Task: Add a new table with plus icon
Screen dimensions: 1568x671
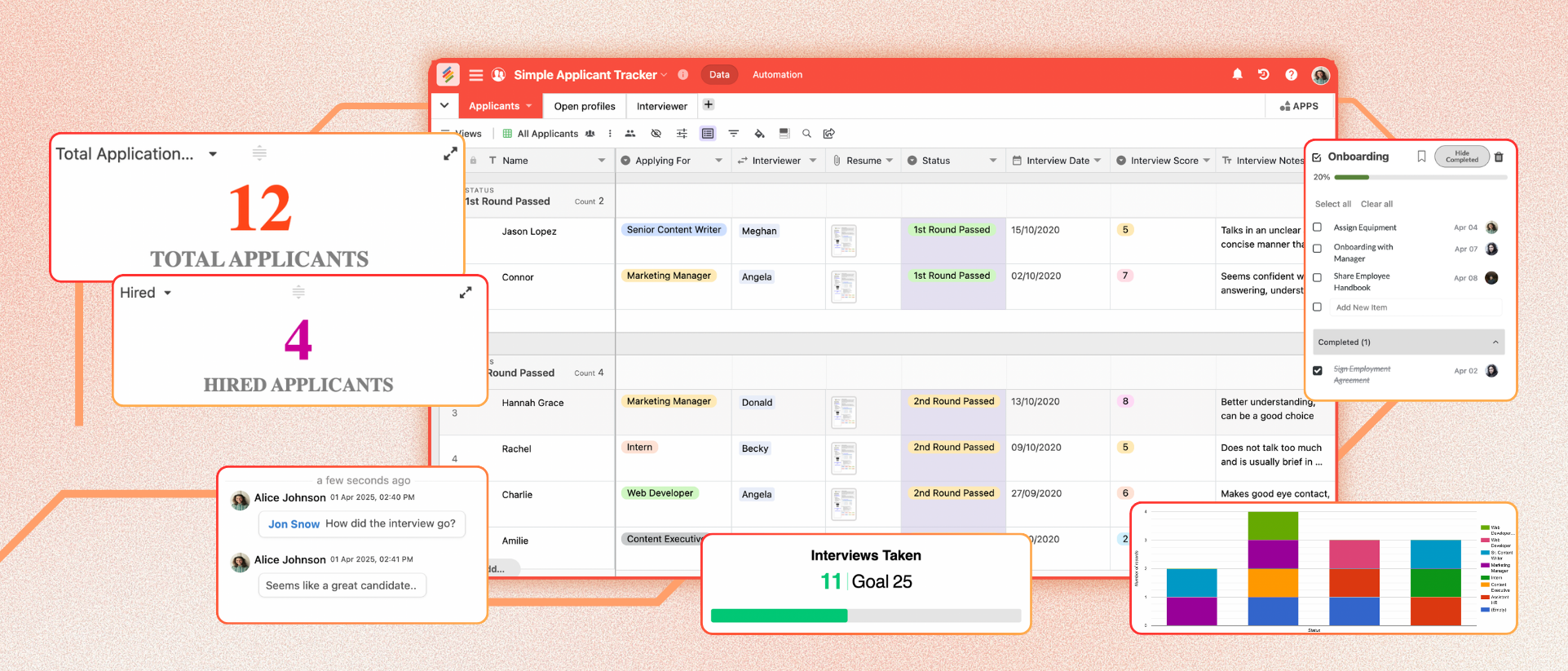Action: [709, 105]
